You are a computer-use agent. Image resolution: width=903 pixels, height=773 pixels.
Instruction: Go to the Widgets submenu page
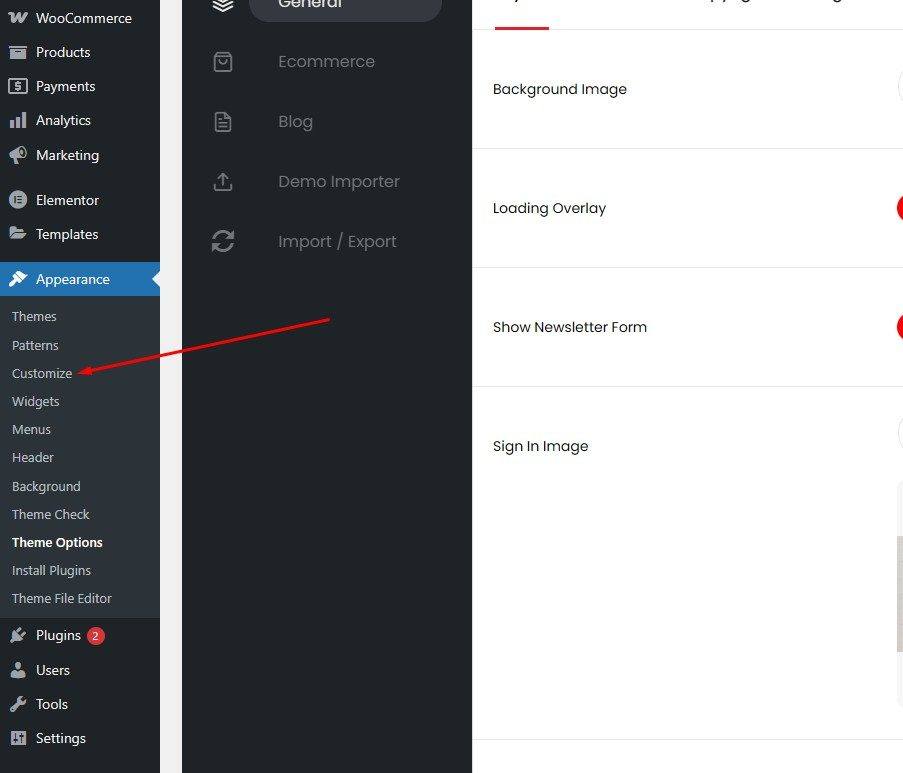36,401
